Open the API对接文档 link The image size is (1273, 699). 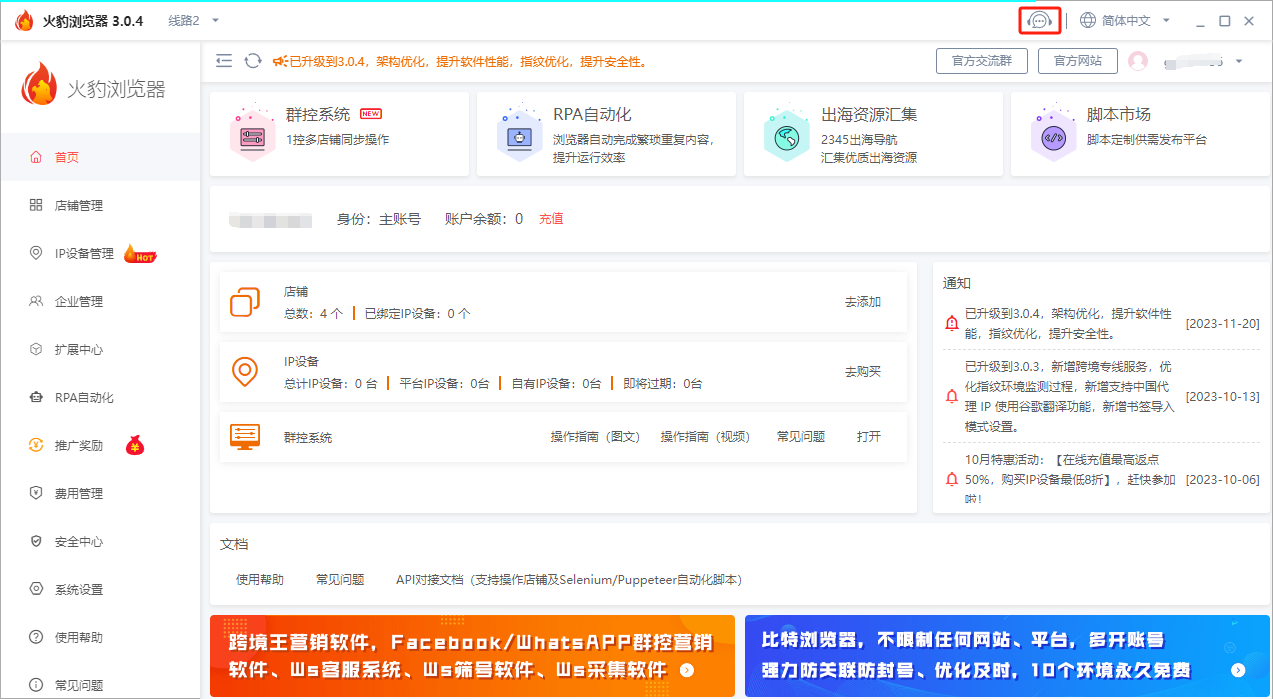pyautogui.click(x=569, y=580)
